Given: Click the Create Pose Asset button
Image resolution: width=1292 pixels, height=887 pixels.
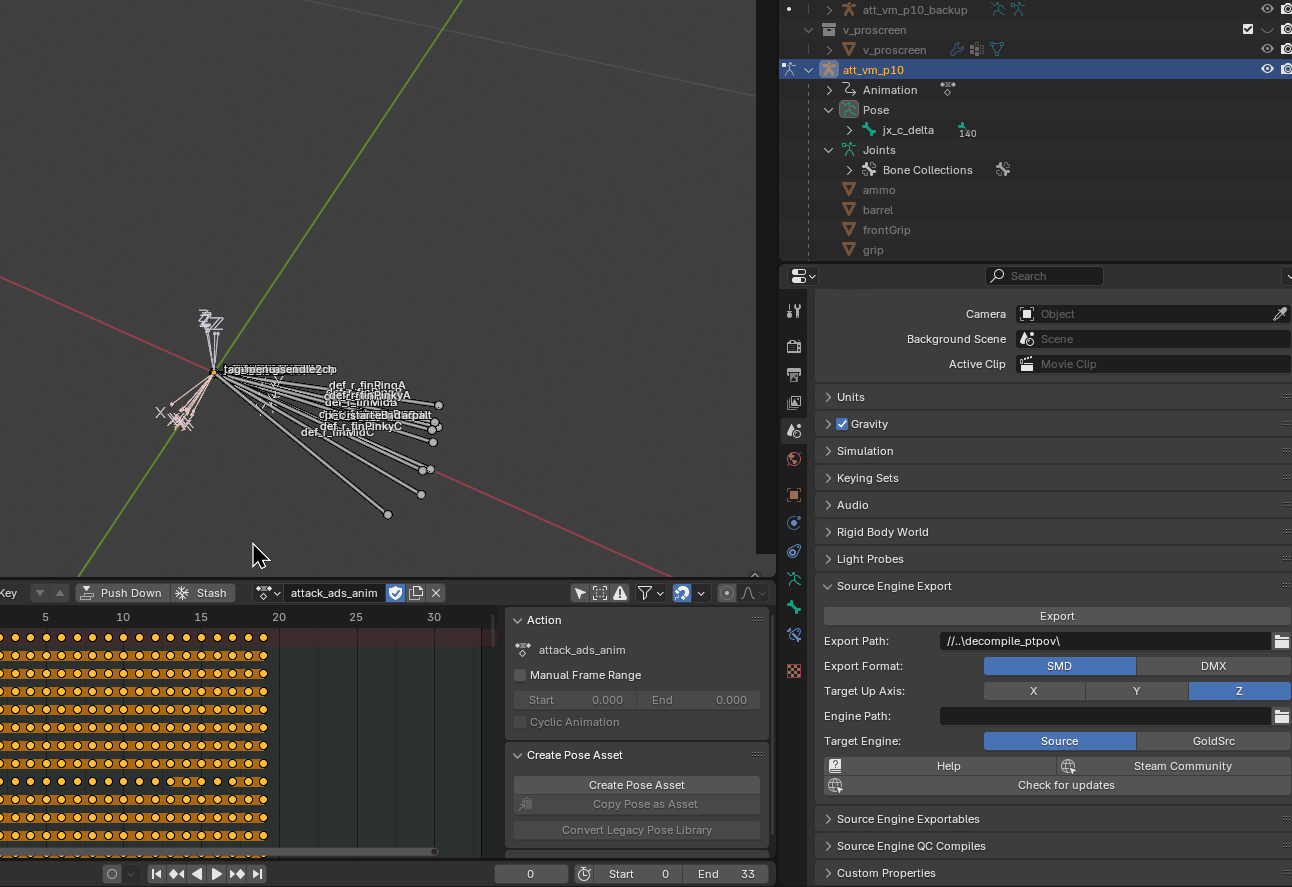Looking at the screenshot, I should point(636,785).
